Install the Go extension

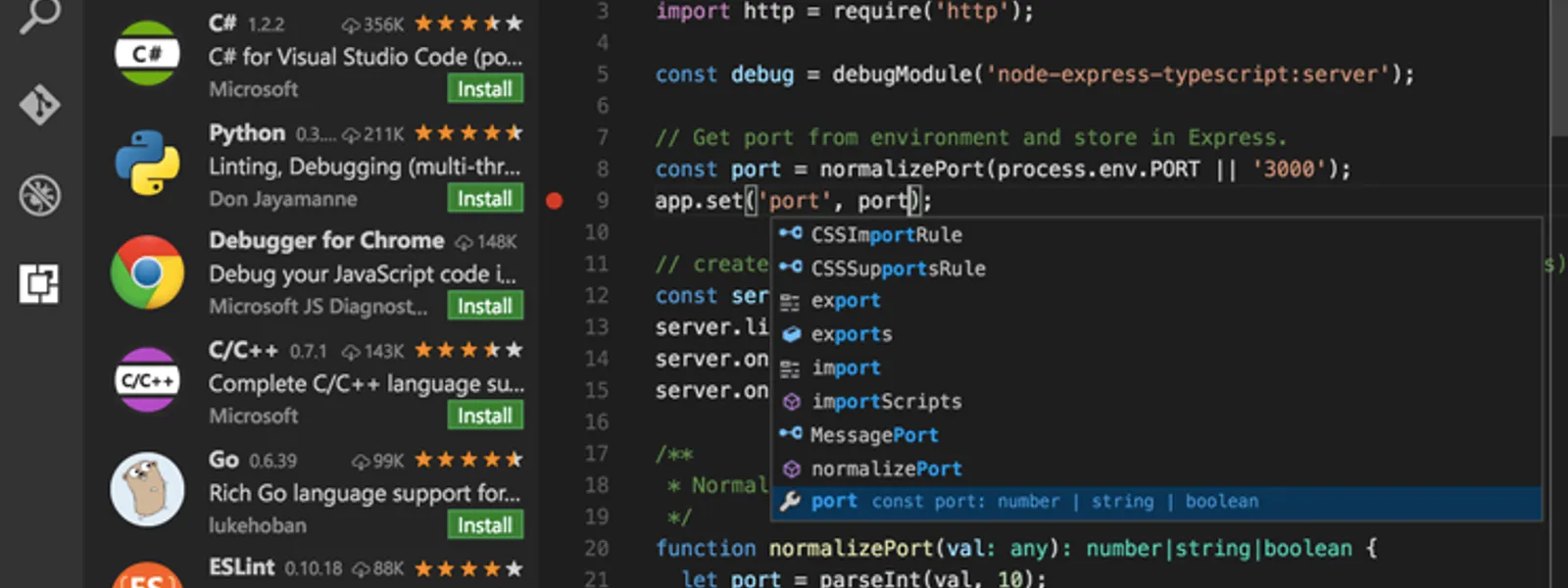tap(485, 525)
